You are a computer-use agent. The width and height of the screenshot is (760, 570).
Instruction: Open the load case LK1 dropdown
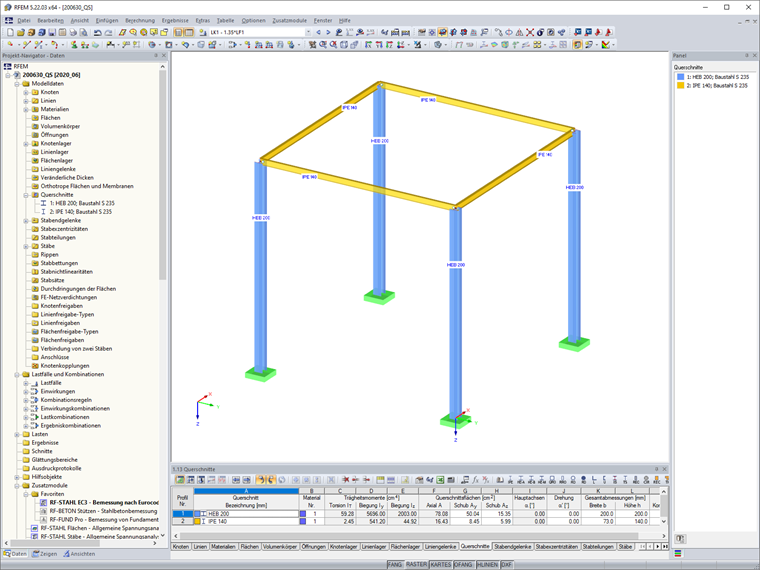pos(308,32)
